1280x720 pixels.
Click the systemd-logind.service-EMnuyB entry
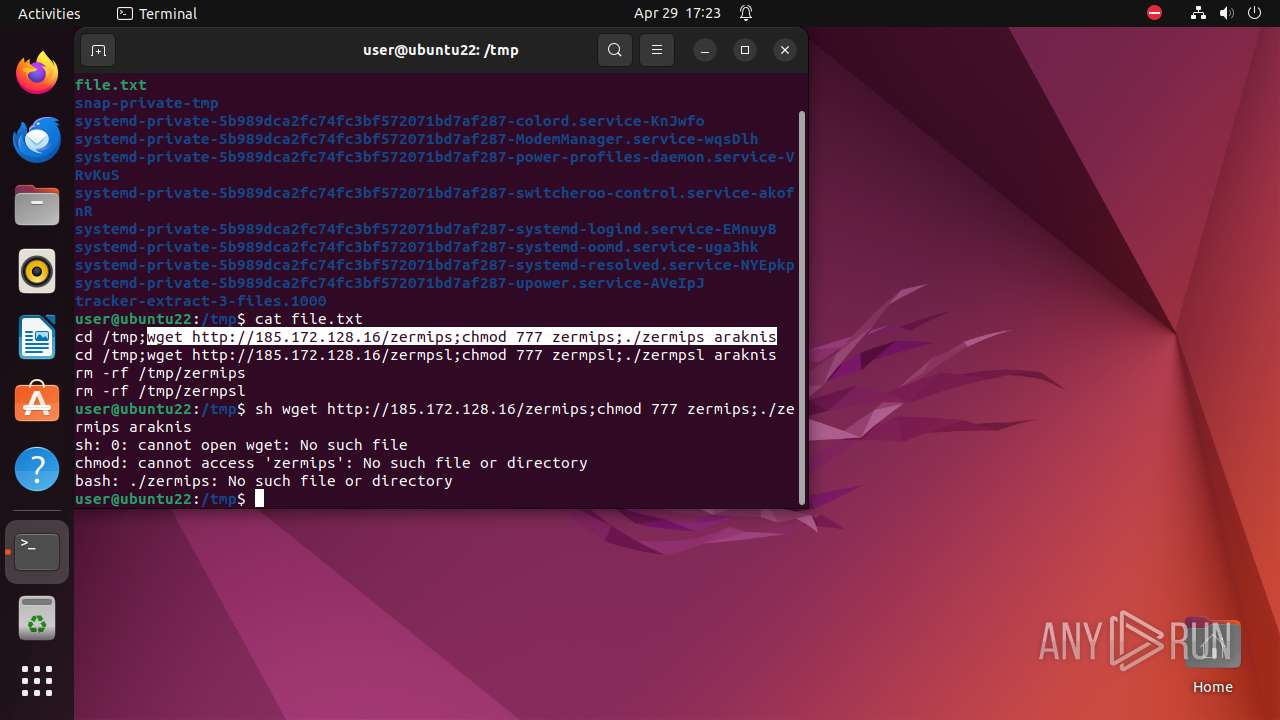click(x=426, y=229)
